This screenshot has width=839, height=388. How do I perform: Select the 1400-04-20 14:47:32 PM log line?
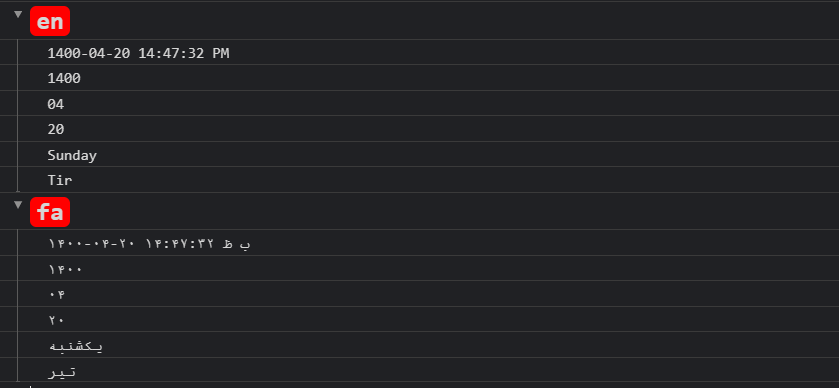138,53
